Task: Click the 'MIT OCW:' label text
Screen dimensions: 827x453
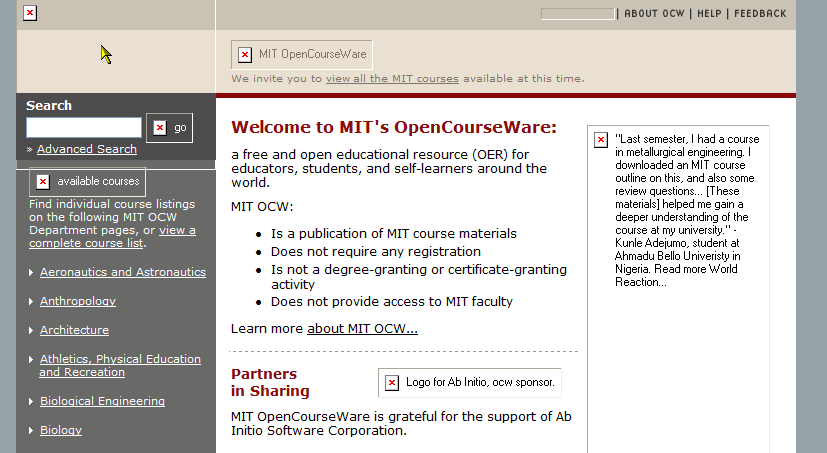Action: point(262,207)
